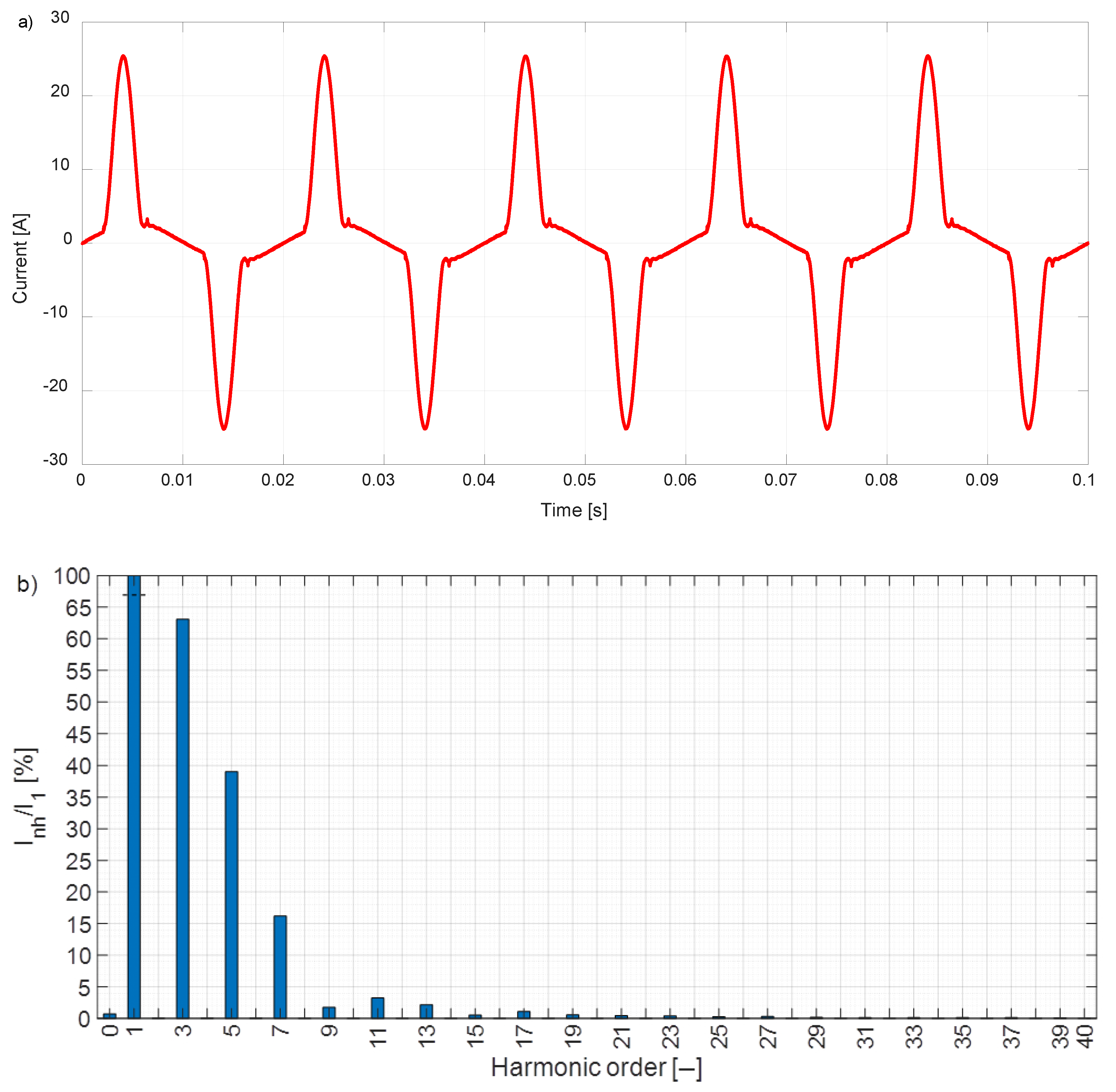Click the last positive peak near 0.085 s
The image size is (1116, 1092).
pyautogui.click(x=927, y=57)
